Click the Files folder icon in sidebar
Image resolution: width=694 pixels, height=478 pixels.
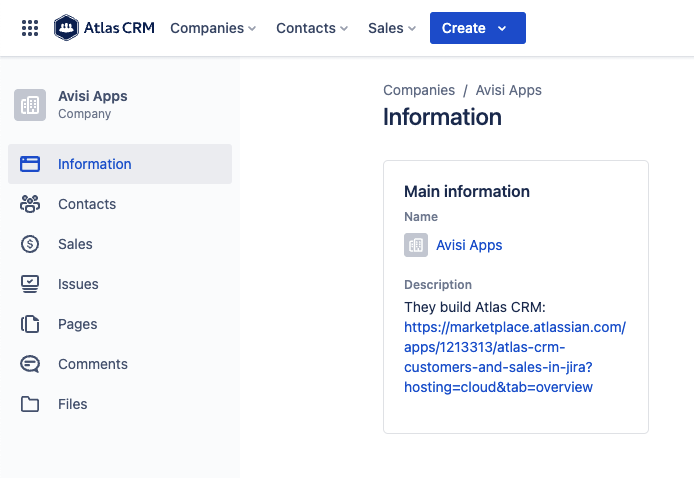30,404
